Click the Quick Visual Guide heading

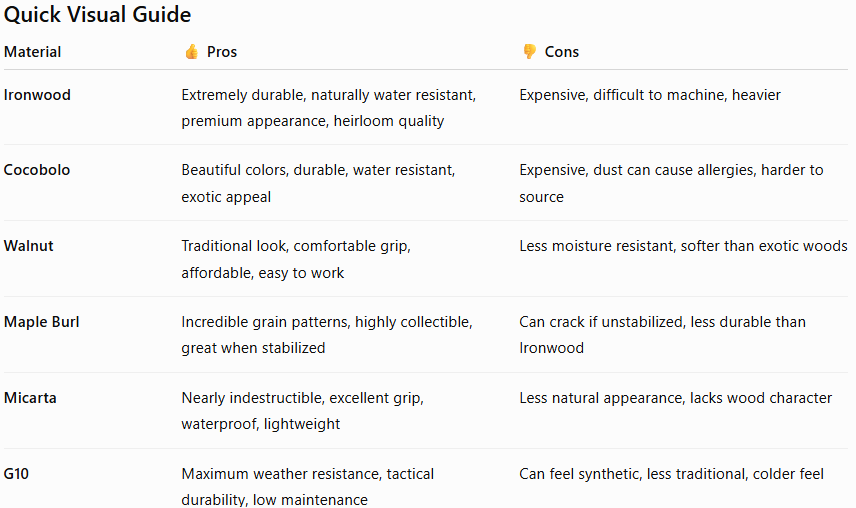tap(98, 14)
